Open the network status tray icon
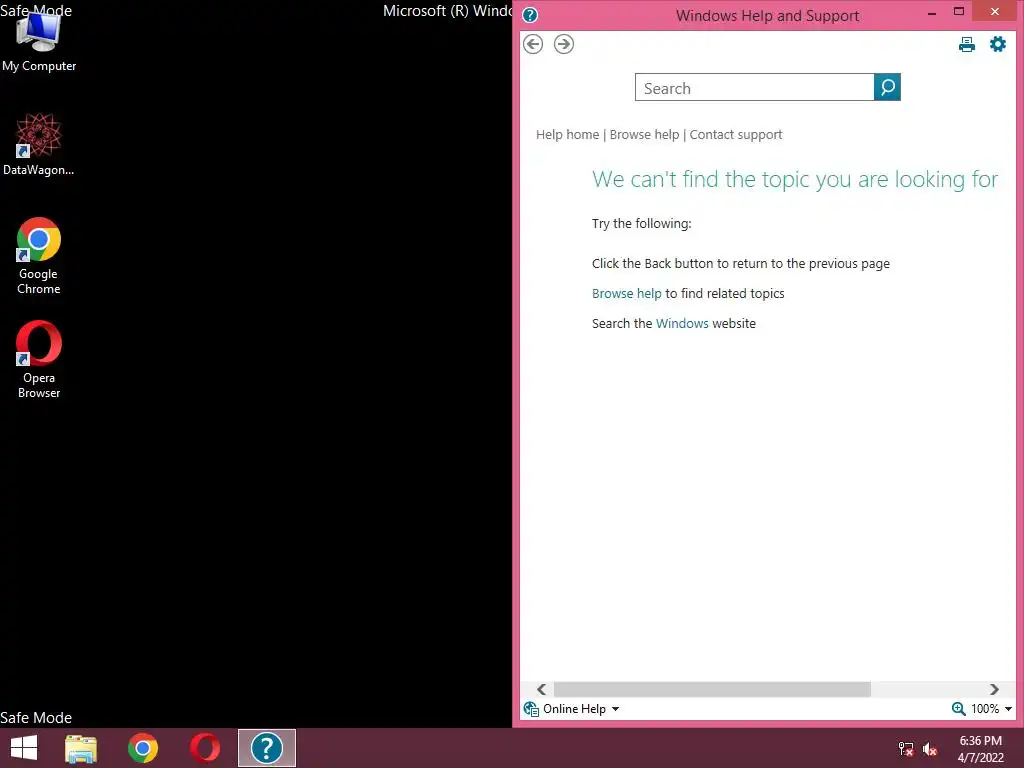 point(906,749)
